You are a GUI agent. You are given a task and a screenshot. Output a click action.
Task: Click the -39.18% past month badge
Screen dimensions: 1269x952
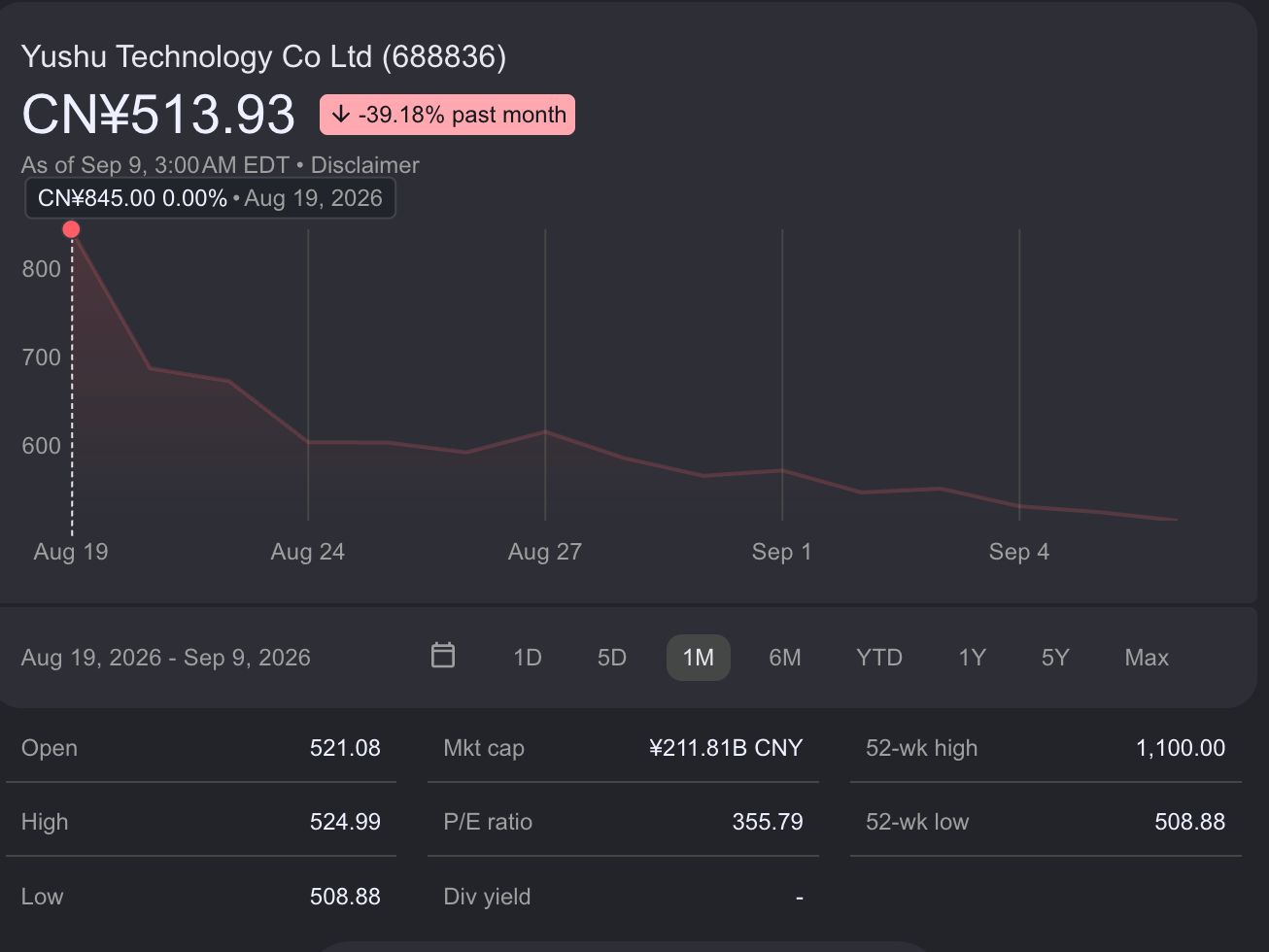[x=447, y=115]
